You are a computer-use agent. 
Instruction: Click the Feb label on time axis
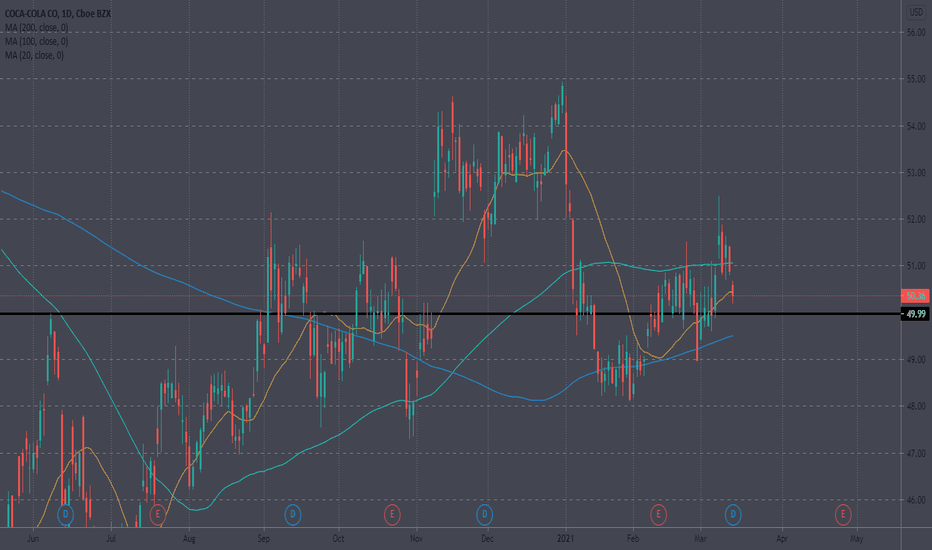click(x=633, y=539)
